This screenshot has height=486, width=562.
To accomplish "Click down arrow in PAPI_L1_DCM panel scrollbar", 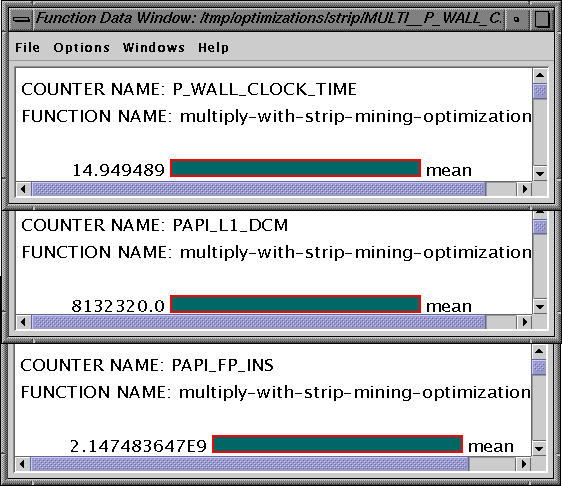I will point(540,307).
